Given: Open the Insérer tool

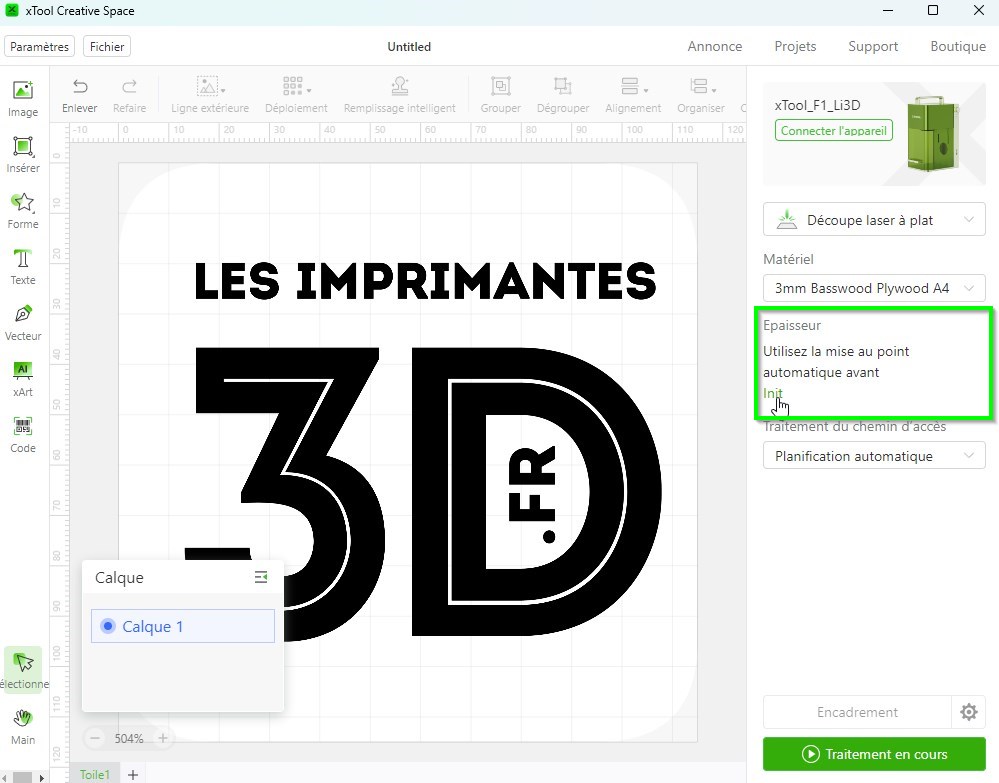Looking at the screenshot, I should tap(23, 155).
